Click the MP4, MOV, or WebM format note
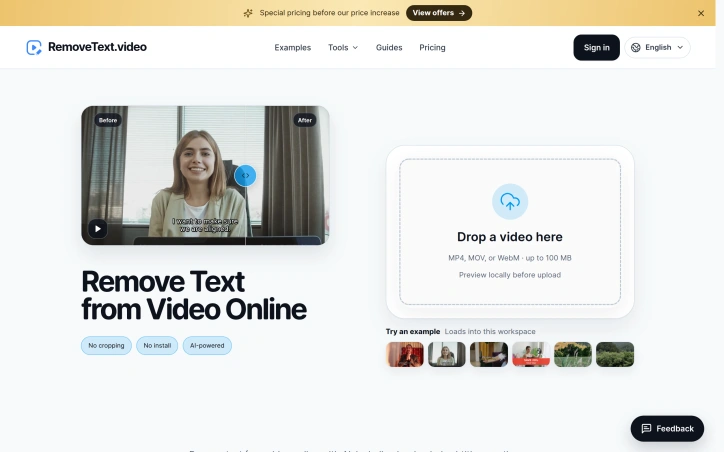 click(x=510, y=258)
